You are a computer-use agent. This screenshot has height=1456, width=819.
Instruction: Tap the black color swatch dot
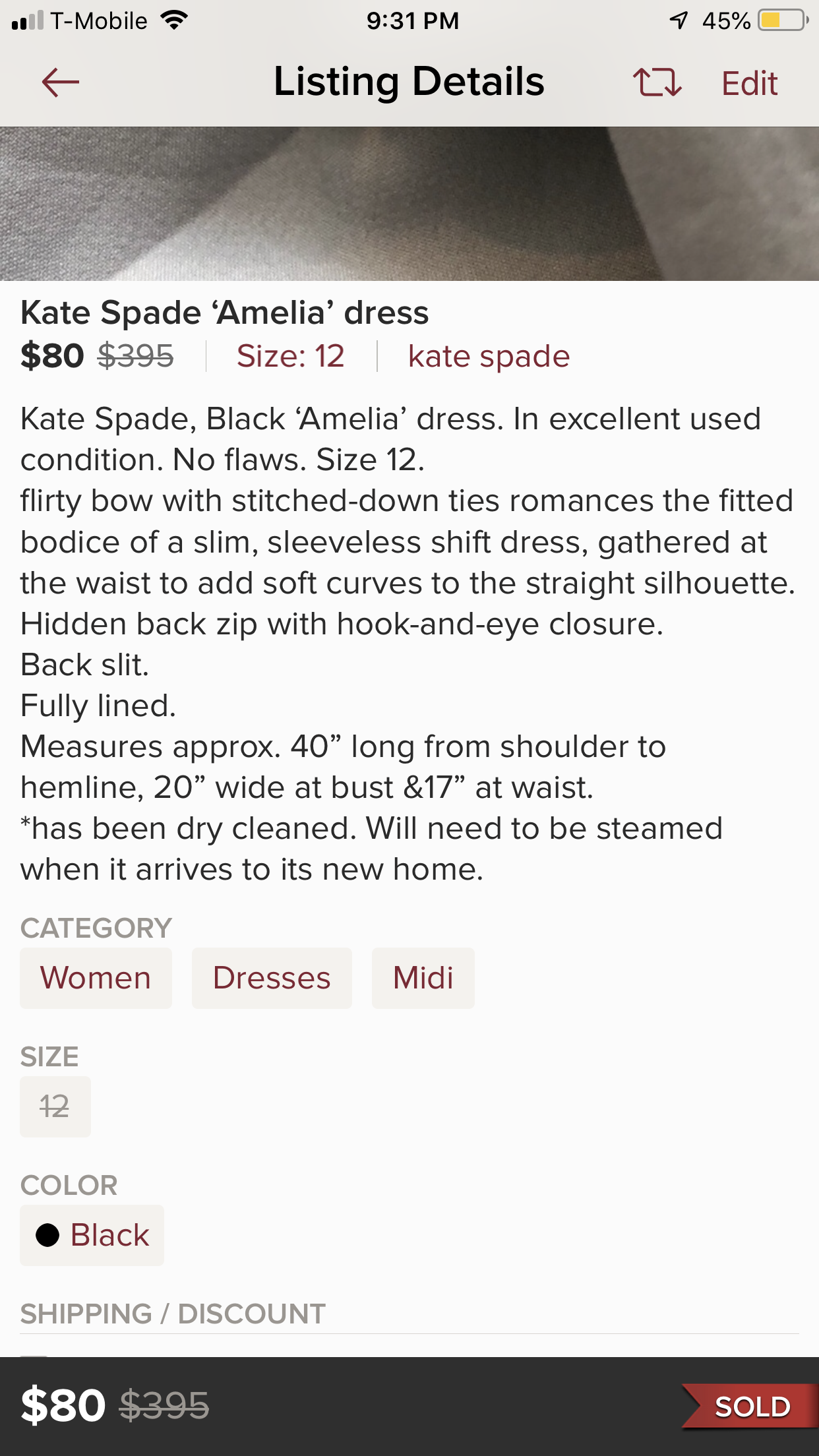(47, 1235)
